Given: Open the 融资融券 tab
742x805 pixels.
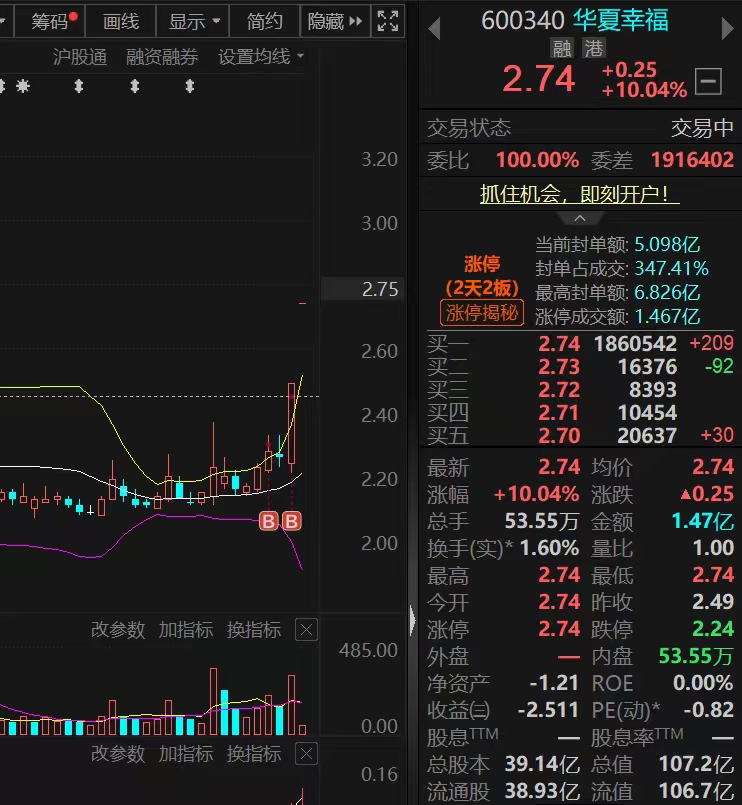Looking at the screenshot, I should 162,57.
